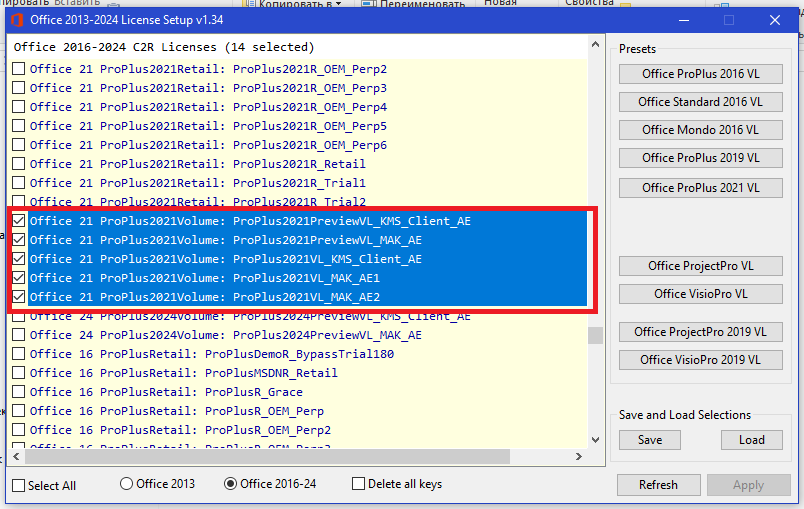Minimize the License Setup window
804x509 pixels.
point(684,21)
